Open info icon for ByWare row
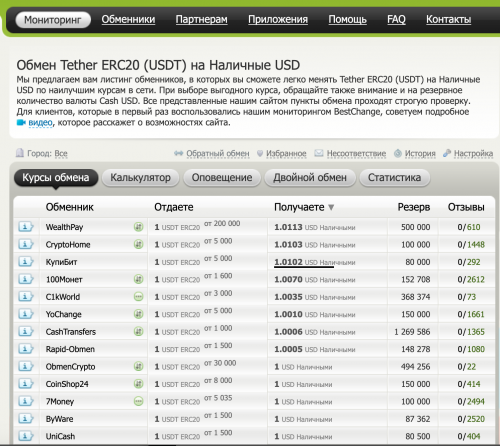500x446 pixels. pyautogui.click(x=26, y=419)
